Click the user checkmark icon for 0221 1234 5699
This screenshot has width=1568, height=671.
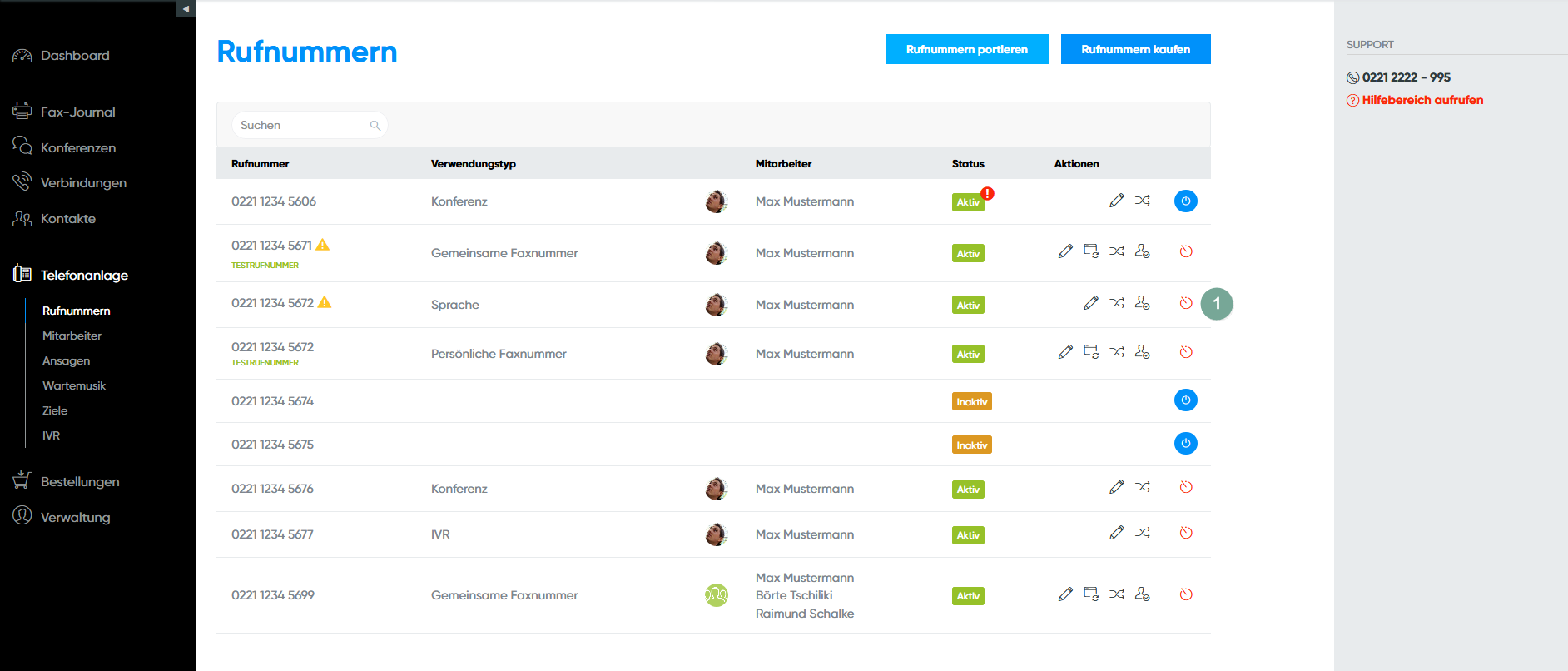1142,594
